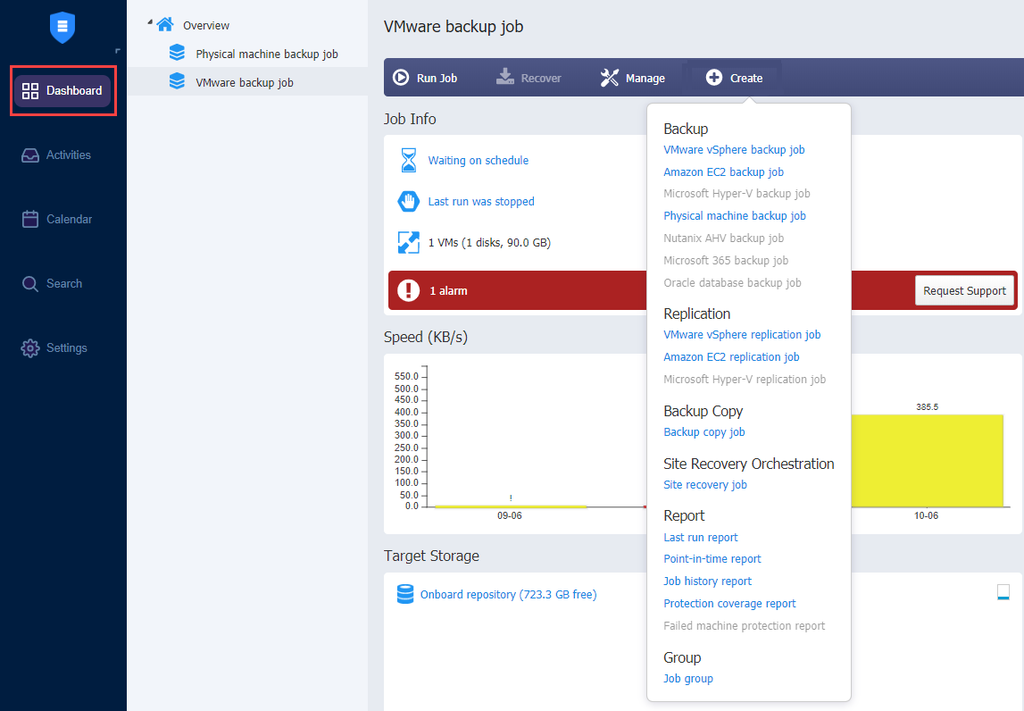Choose Nutanix AHV backup job
Image resolution: width=1024 pixels, height=711 pixels.
(x=723, y=238)
